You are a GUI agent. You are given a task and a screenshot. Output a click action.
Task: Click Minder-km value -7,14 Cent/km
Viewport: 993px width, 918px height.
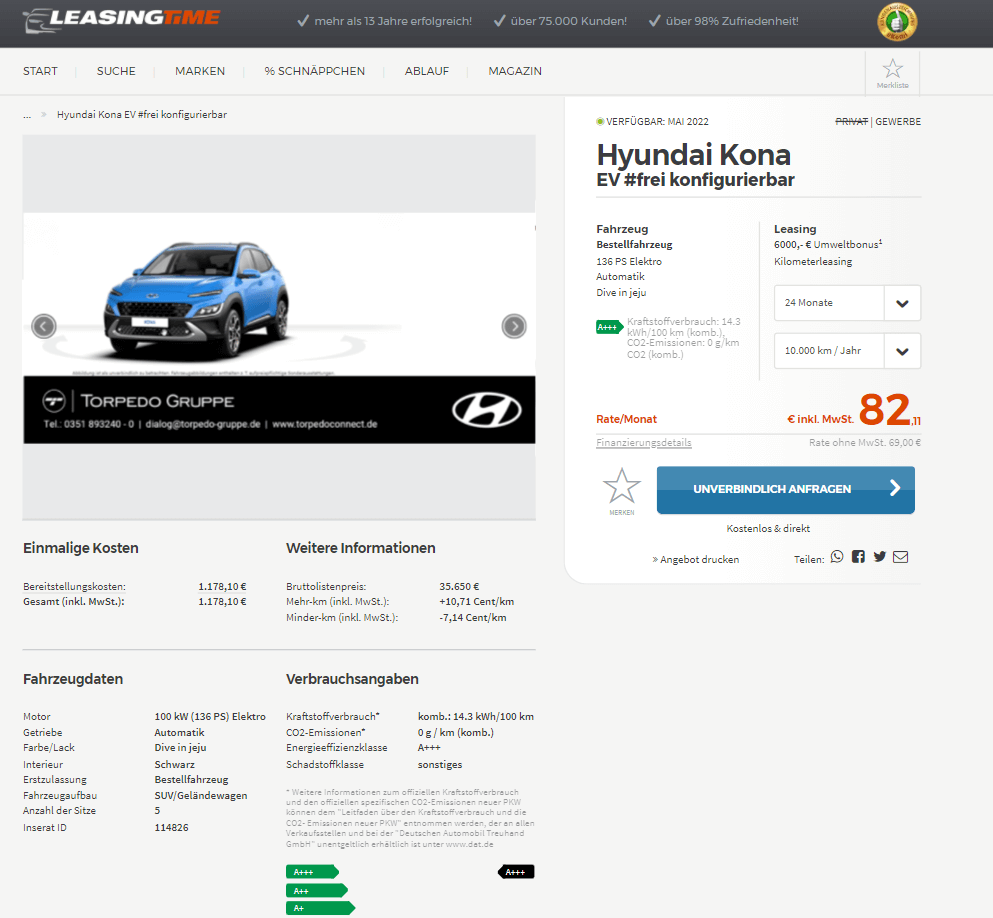pos(473,618)
